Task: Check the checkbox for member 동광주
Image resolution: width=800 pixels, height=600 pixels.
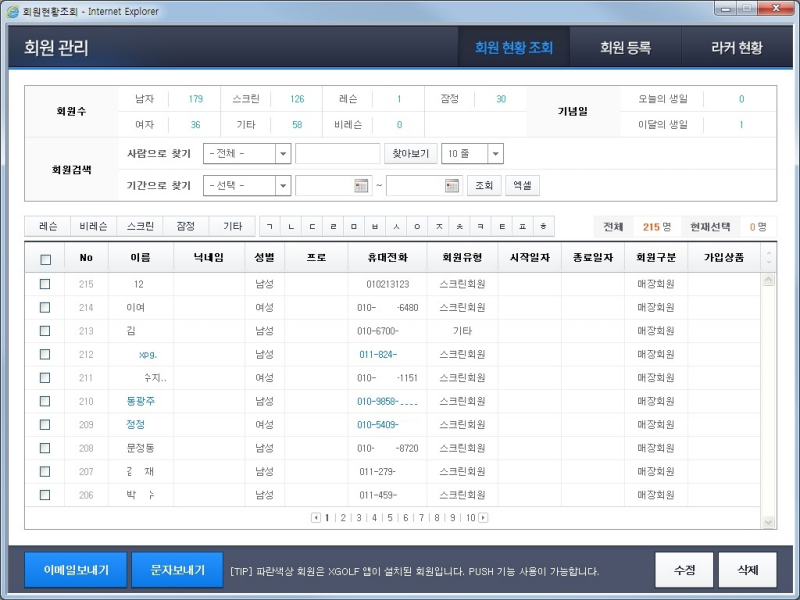Action: [x=45, y=401]
